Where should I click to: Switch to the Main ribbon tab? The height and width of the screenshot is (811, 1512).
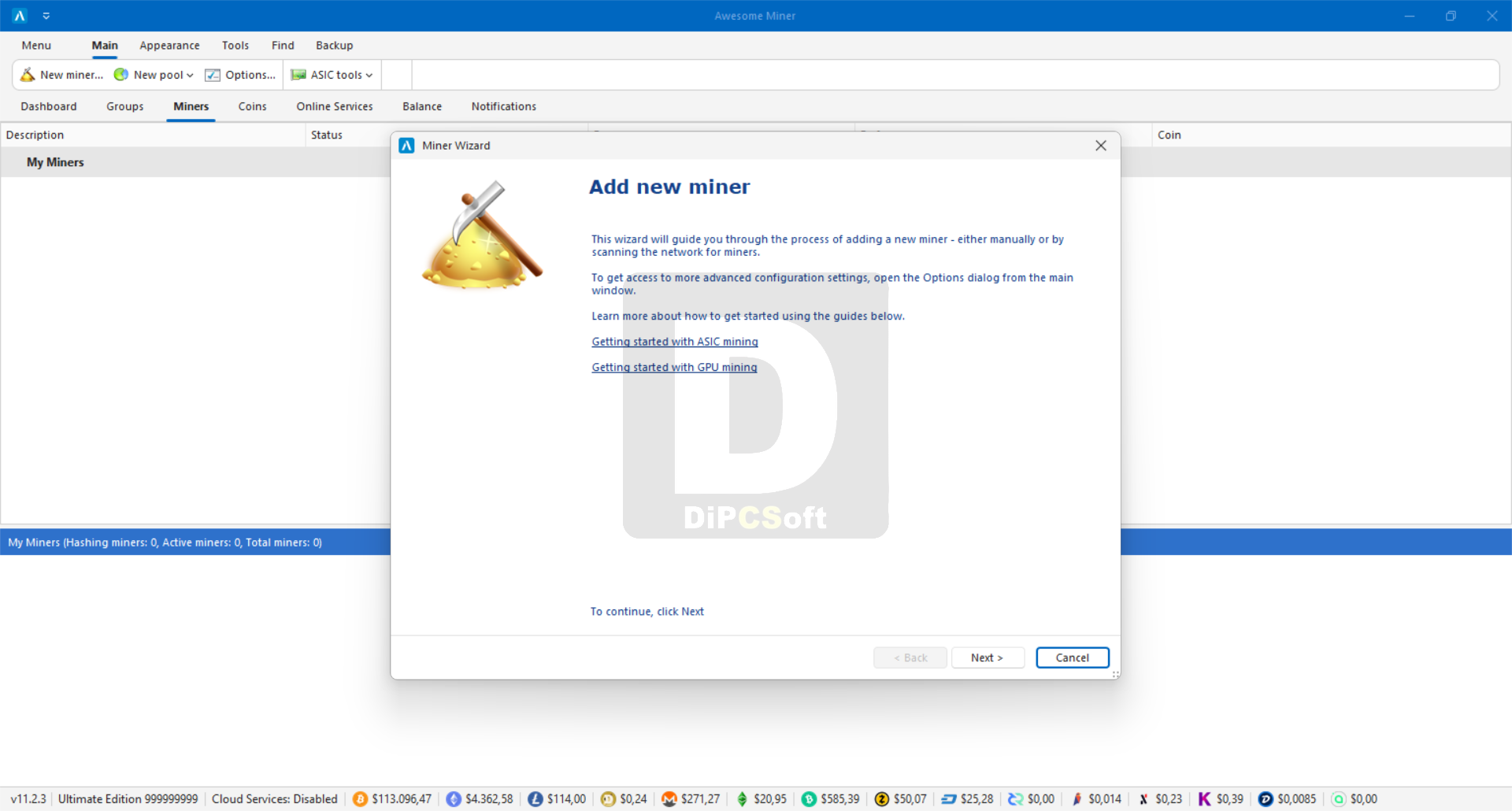point(105,46)
